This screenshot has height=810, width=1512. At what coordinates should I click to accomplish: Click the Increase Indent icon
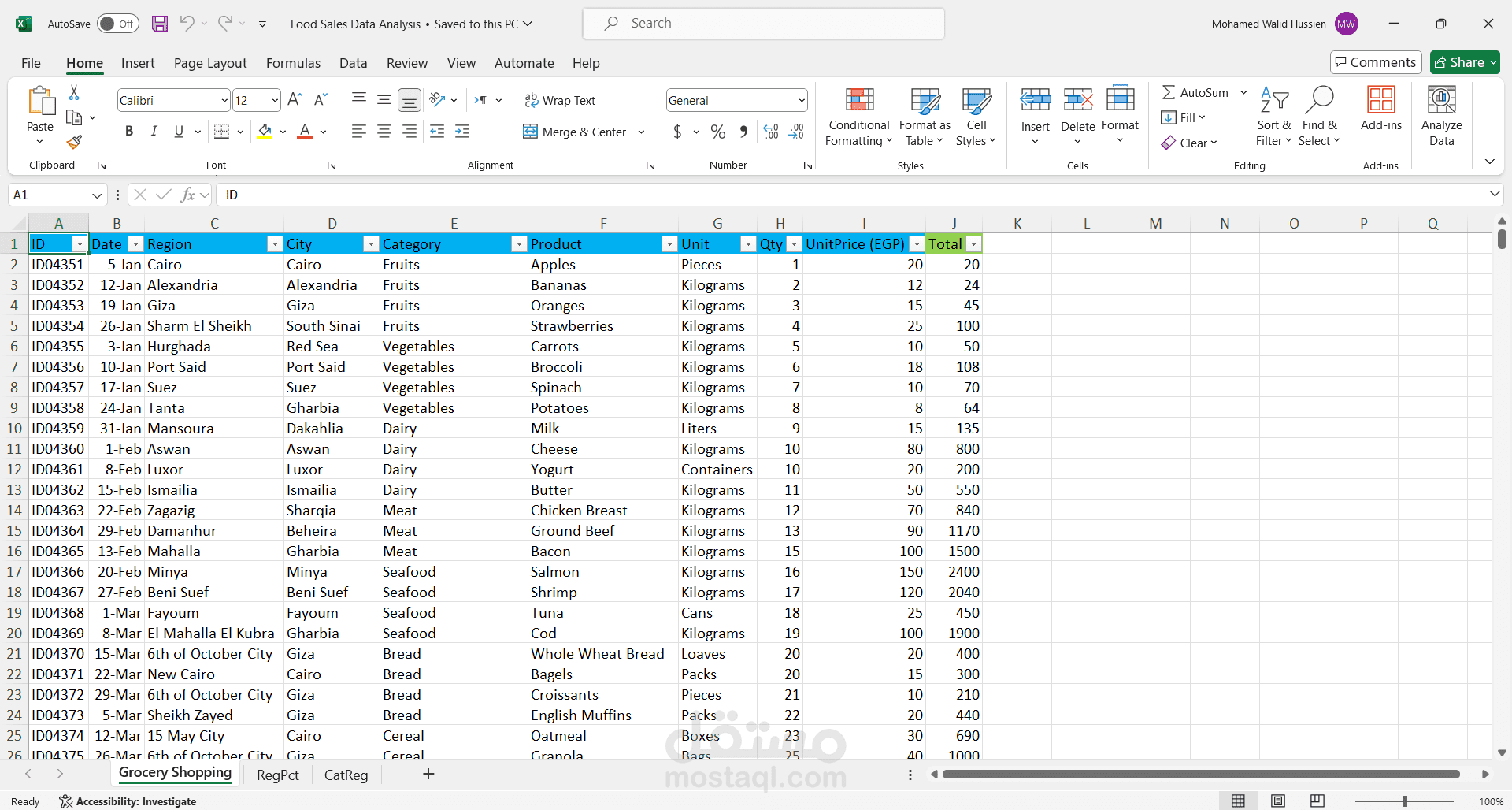[462, 132]
